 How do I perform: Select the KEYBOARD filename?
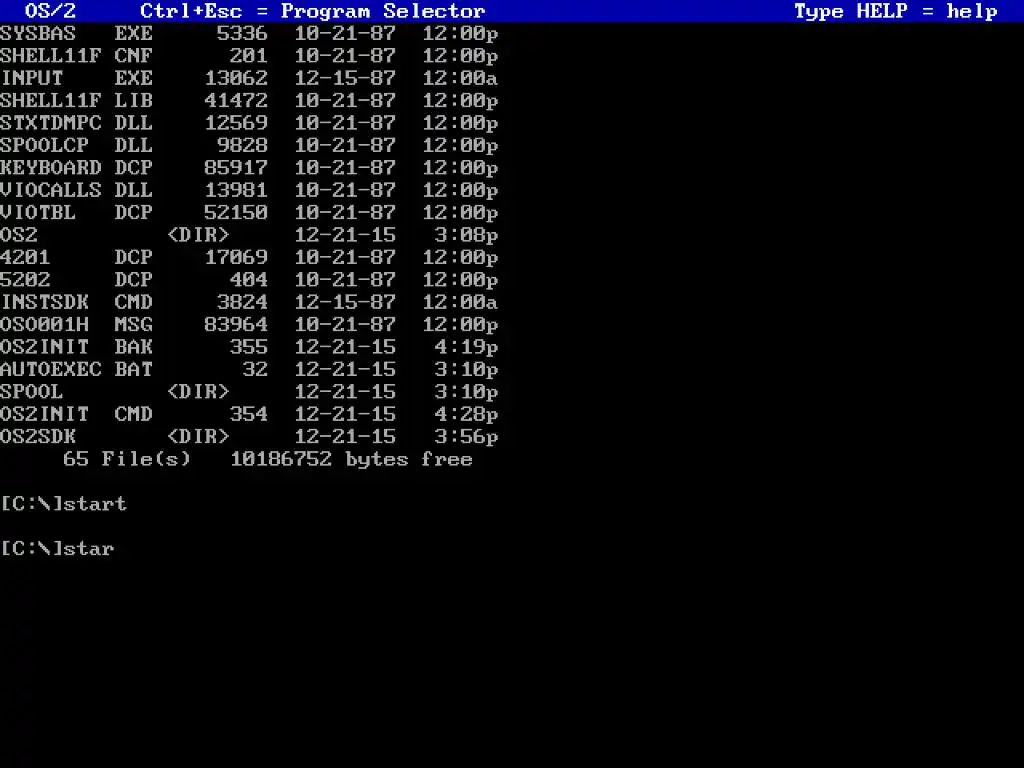click(x=51, y=168)
